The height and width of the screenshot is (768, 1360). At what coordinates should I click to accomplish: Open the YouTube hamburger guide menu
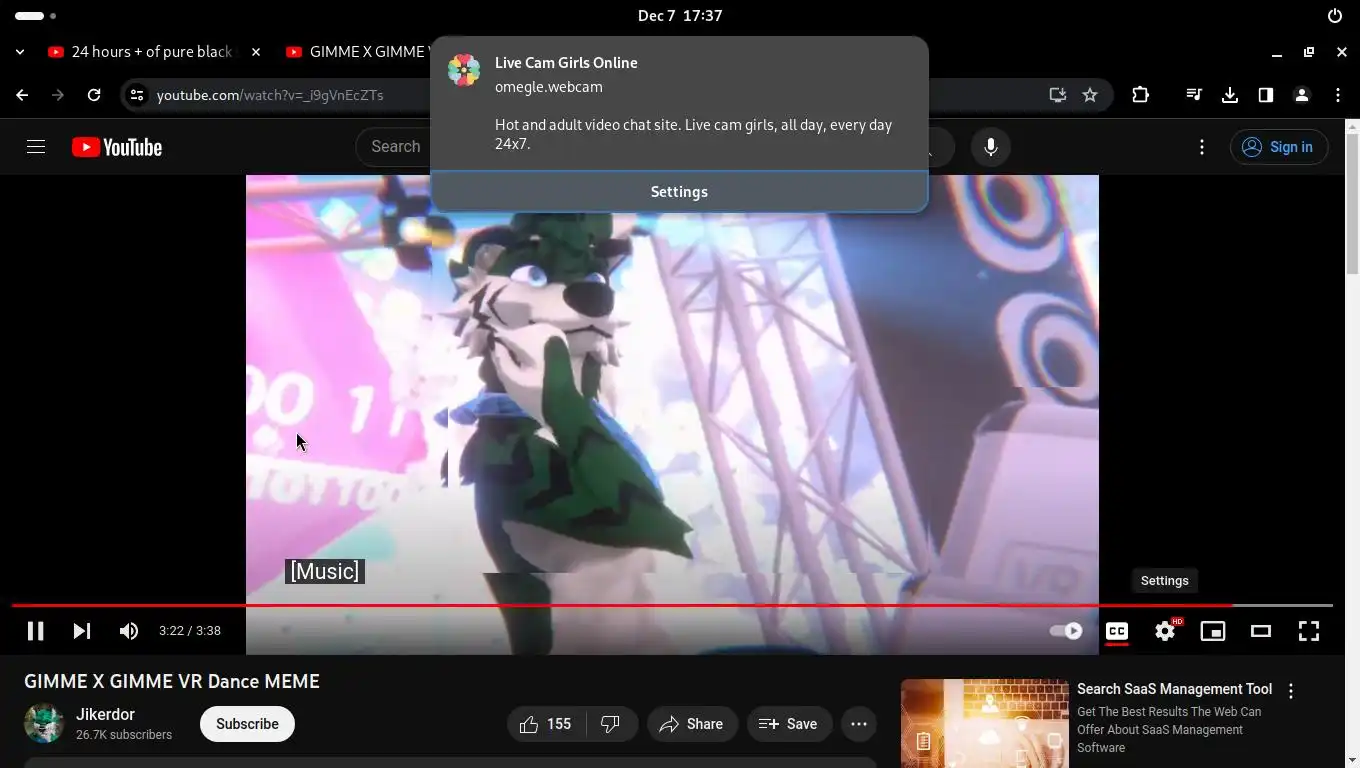click(x=36, y=147)
